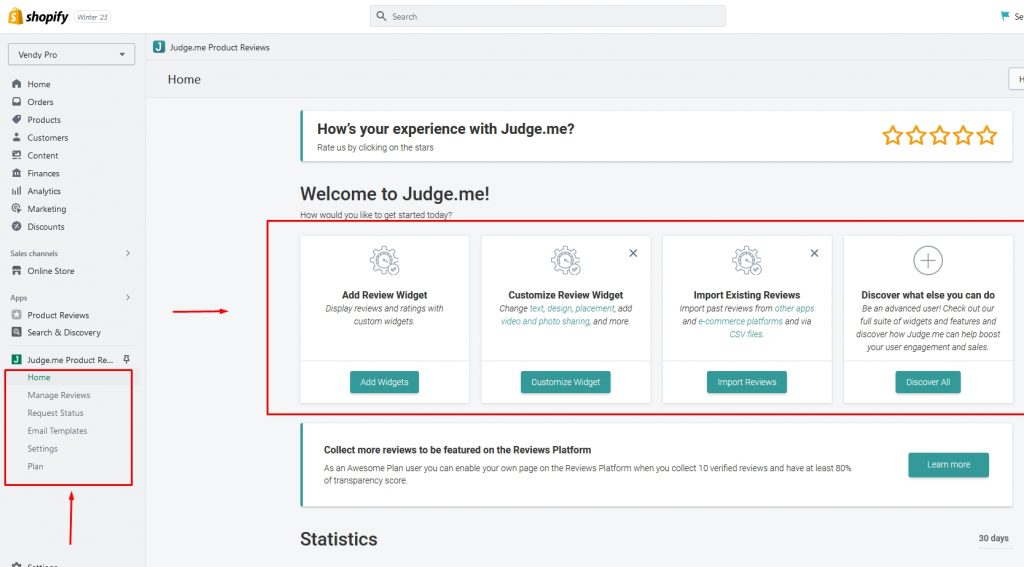The width and height of the screenshot is (1024, 567).
Task: Click the Marketing target icon
Action: click(x=16, y=208)
